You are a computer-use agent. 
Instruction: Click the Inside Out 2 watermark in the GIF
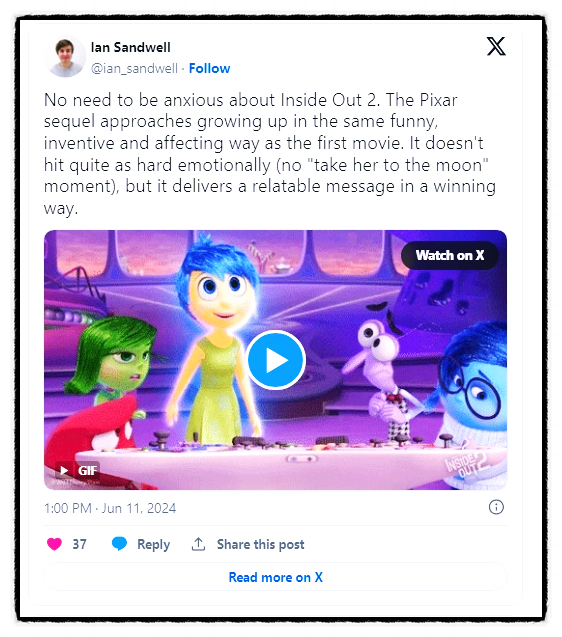coord(467,466)
